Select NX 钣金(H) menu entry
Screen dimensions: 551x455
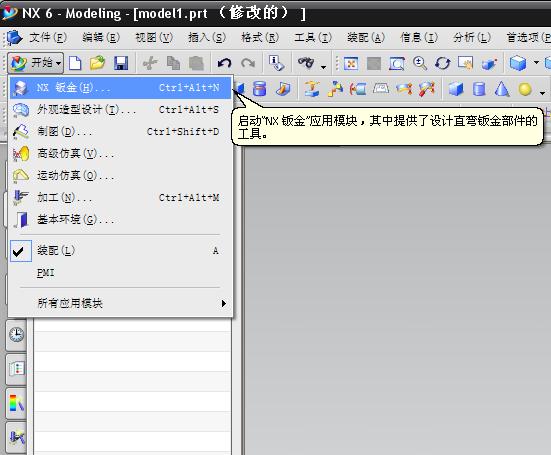click(x=120, y=88)
